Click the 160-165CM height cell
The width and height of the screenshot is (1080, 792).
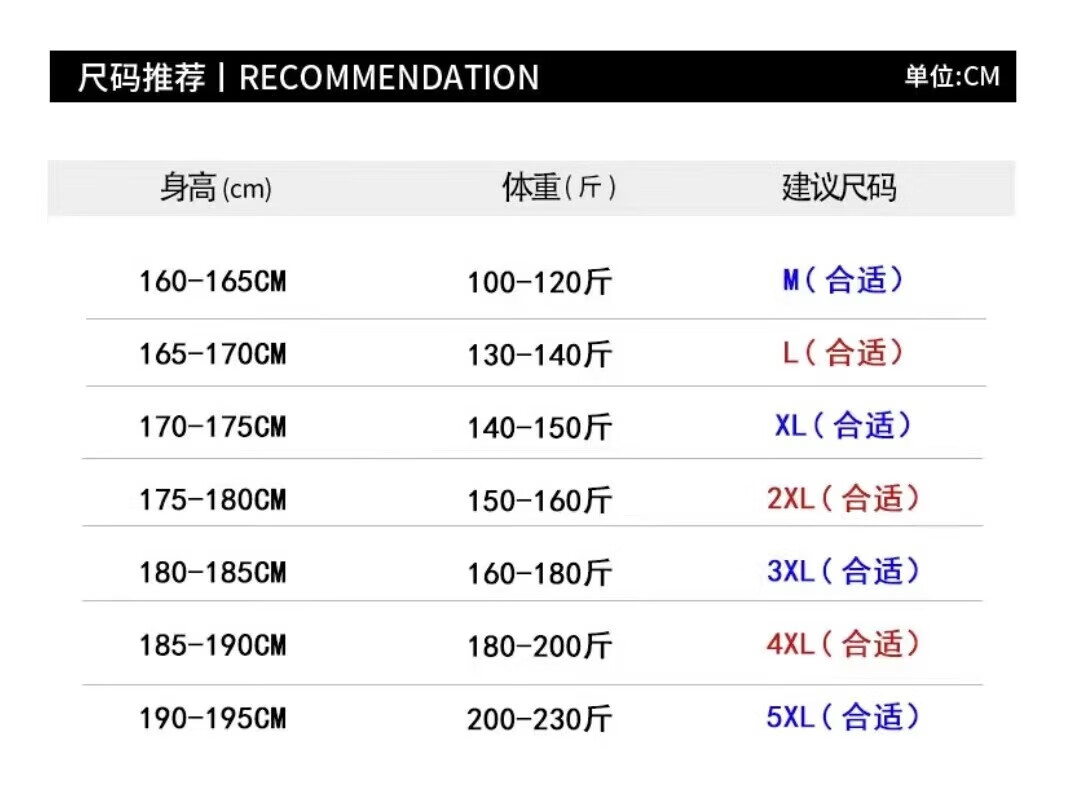(213, 282)
